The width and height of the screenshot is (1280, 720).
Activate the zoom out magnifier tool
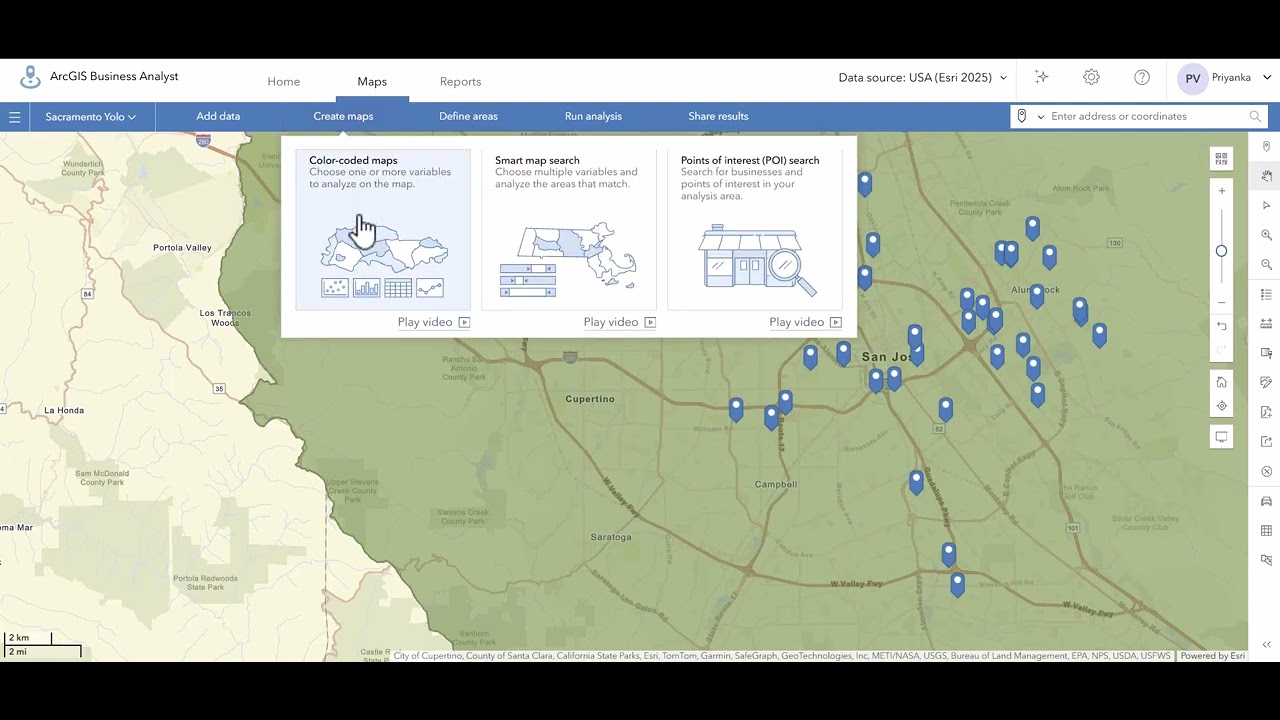coord(1266,264)
